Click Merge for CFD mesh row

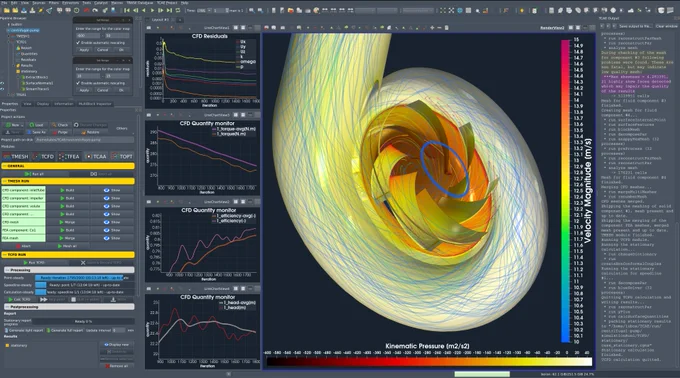pos(67,222)
